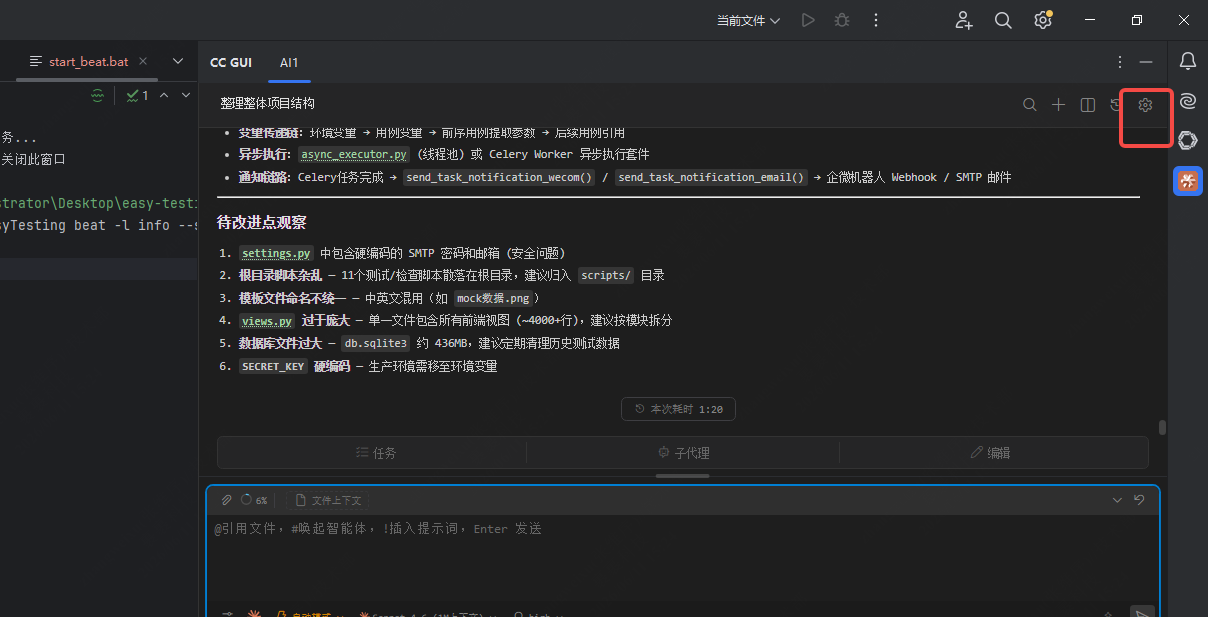The width and height of the screenshot is (1208, 617).
Task: Click the db.sqlite3 code label
Action: pyautogui.click(x=375, y=344)
